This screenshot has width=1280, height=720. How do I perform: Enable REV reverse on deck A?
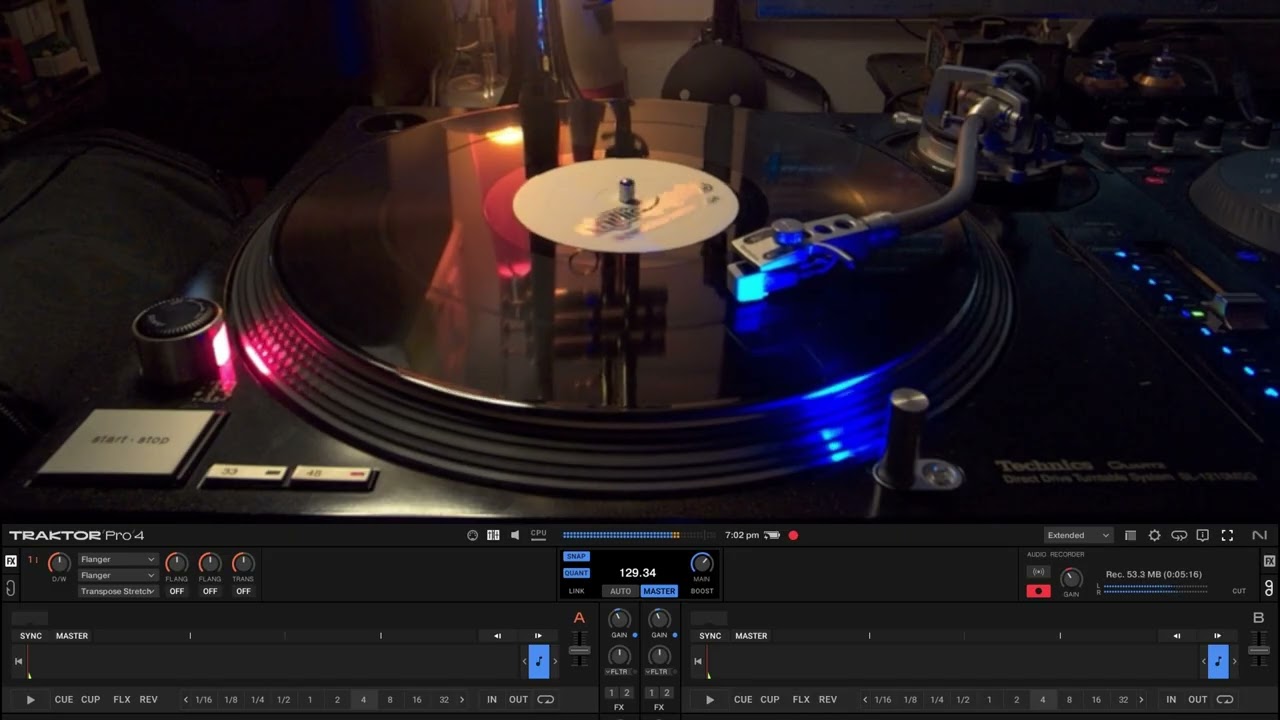point(148,700)
